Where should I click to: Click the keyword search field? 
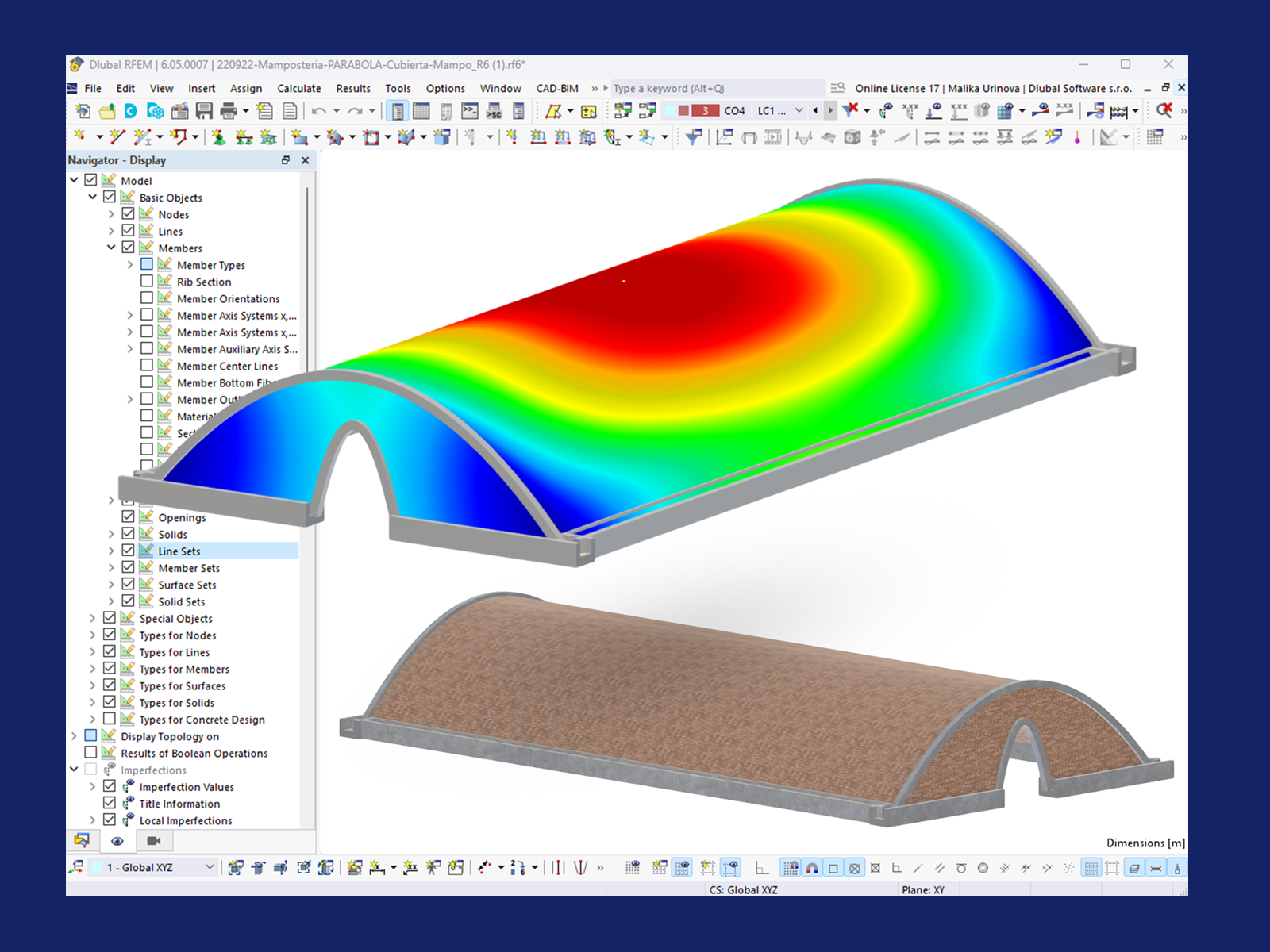(718, 88)
